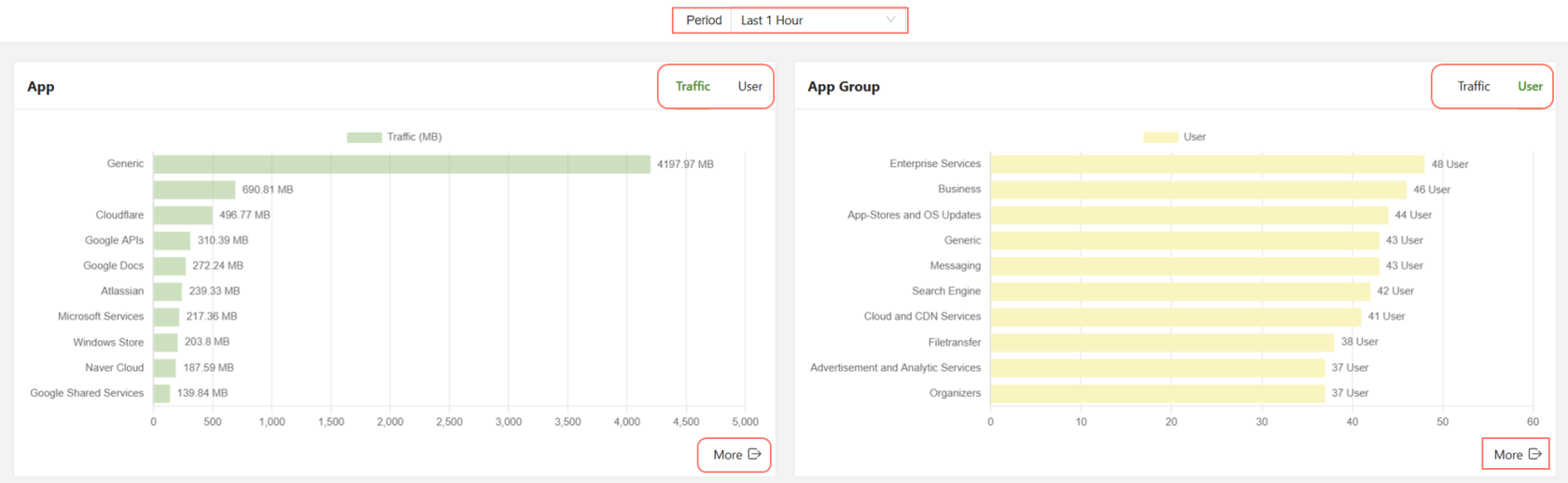This screenshot has height=483, width=1568.
Task: Switch App panel to User tab
Action: click(749, 86)
